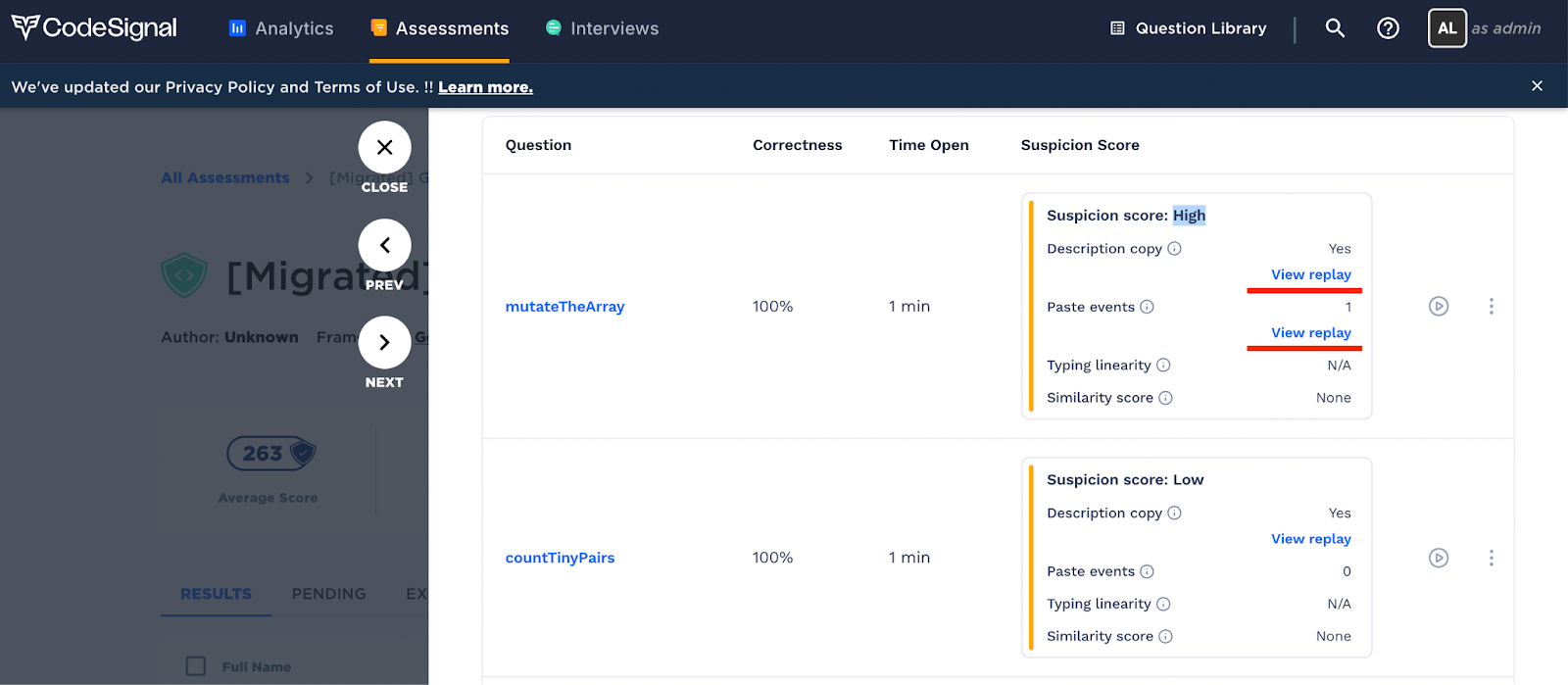This screenshot has width=1568, height=685.
Task: View replay for mutateTheArray paste events
Action: [1310, 333]
